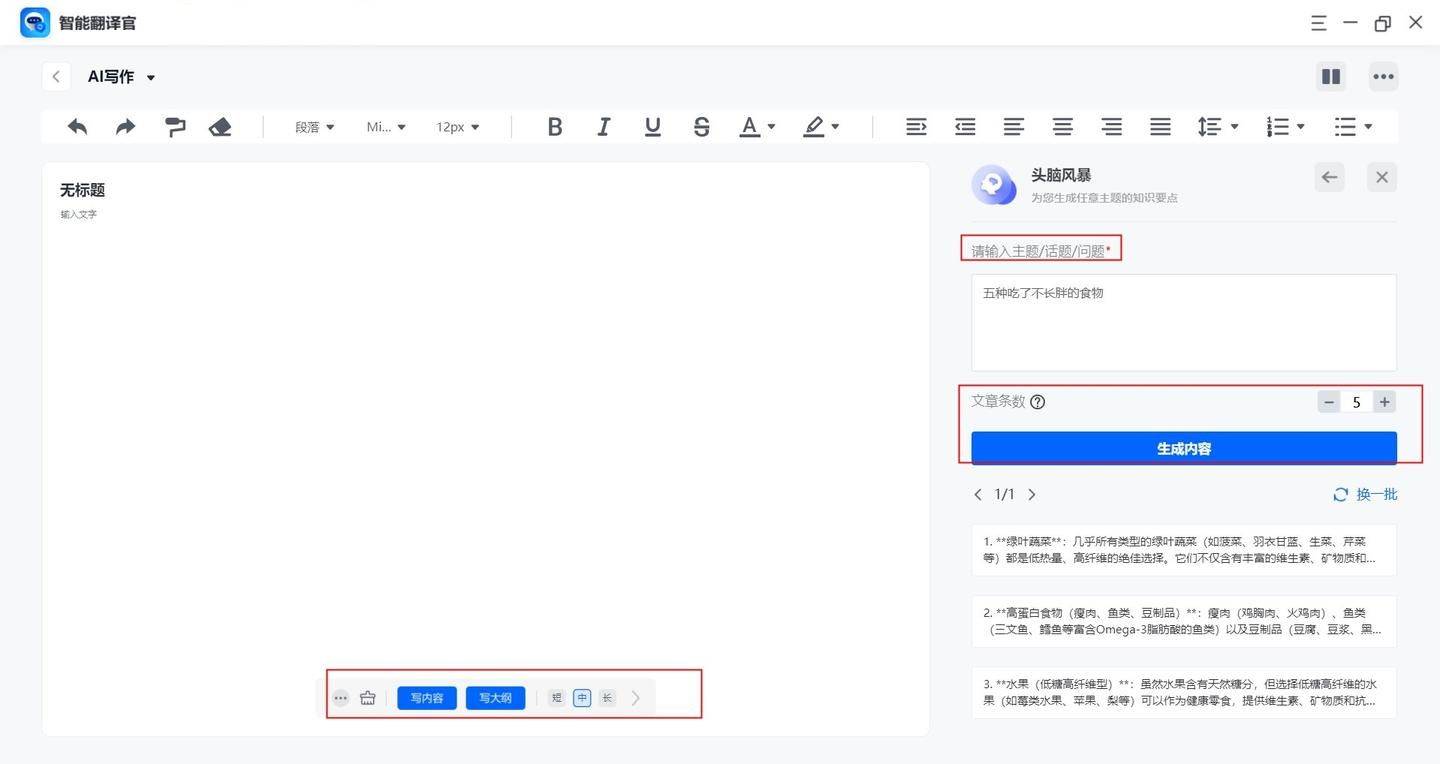Screen dimensions: 1440x764
Task: Click the undo arrow icon
Action: [x=77, y=127]
